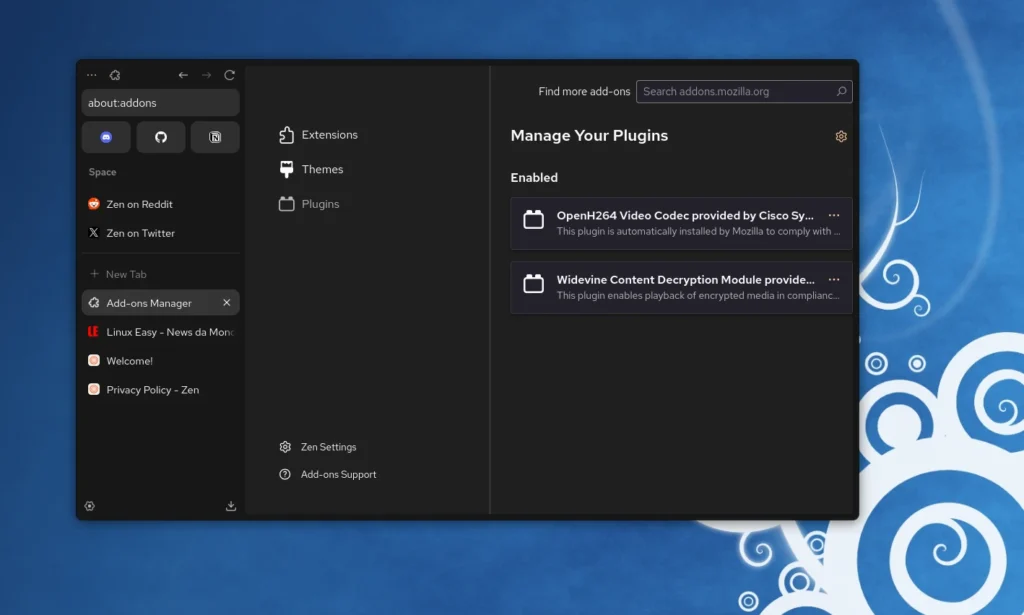
Task: Open the pinned Discord tab
Action: click(x=106, y=137)
